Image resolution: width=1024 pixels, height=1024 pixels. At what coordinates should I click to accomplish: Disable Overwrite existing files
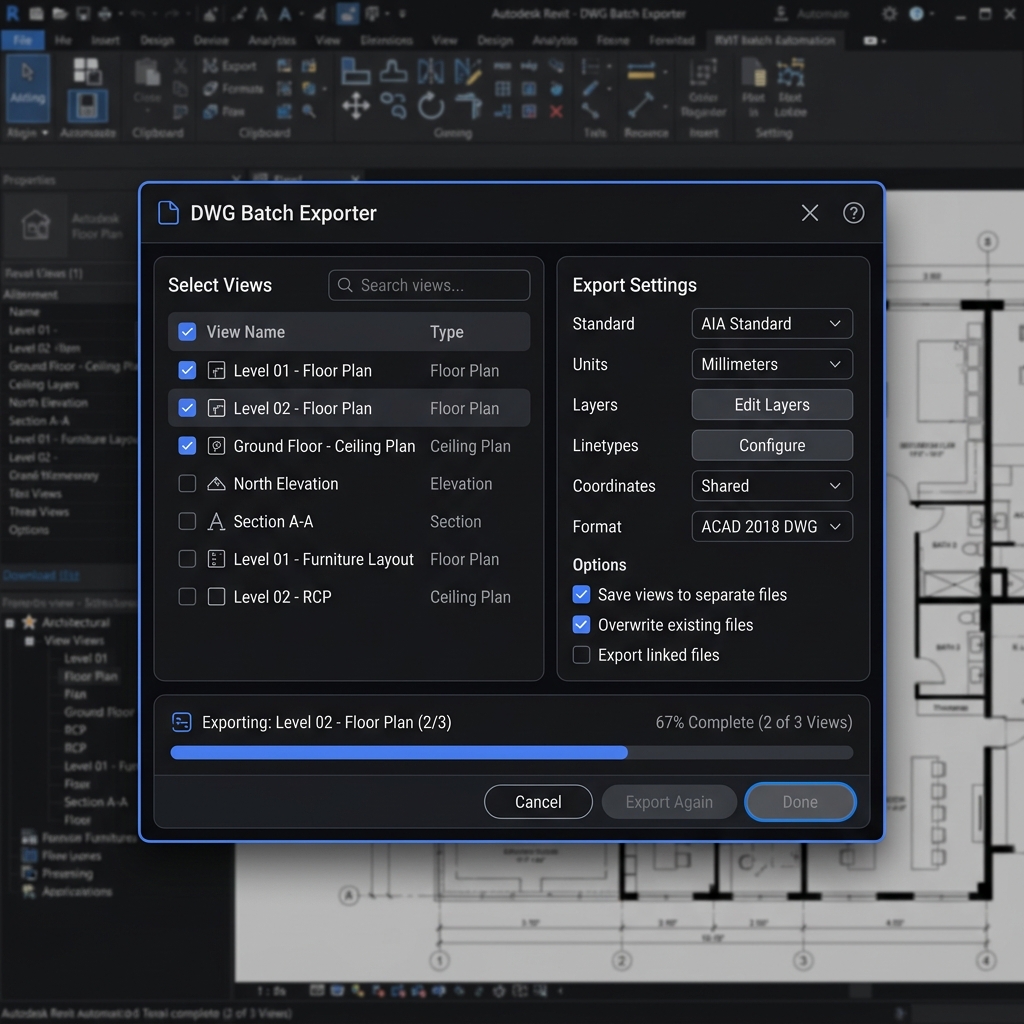(581, 625)
